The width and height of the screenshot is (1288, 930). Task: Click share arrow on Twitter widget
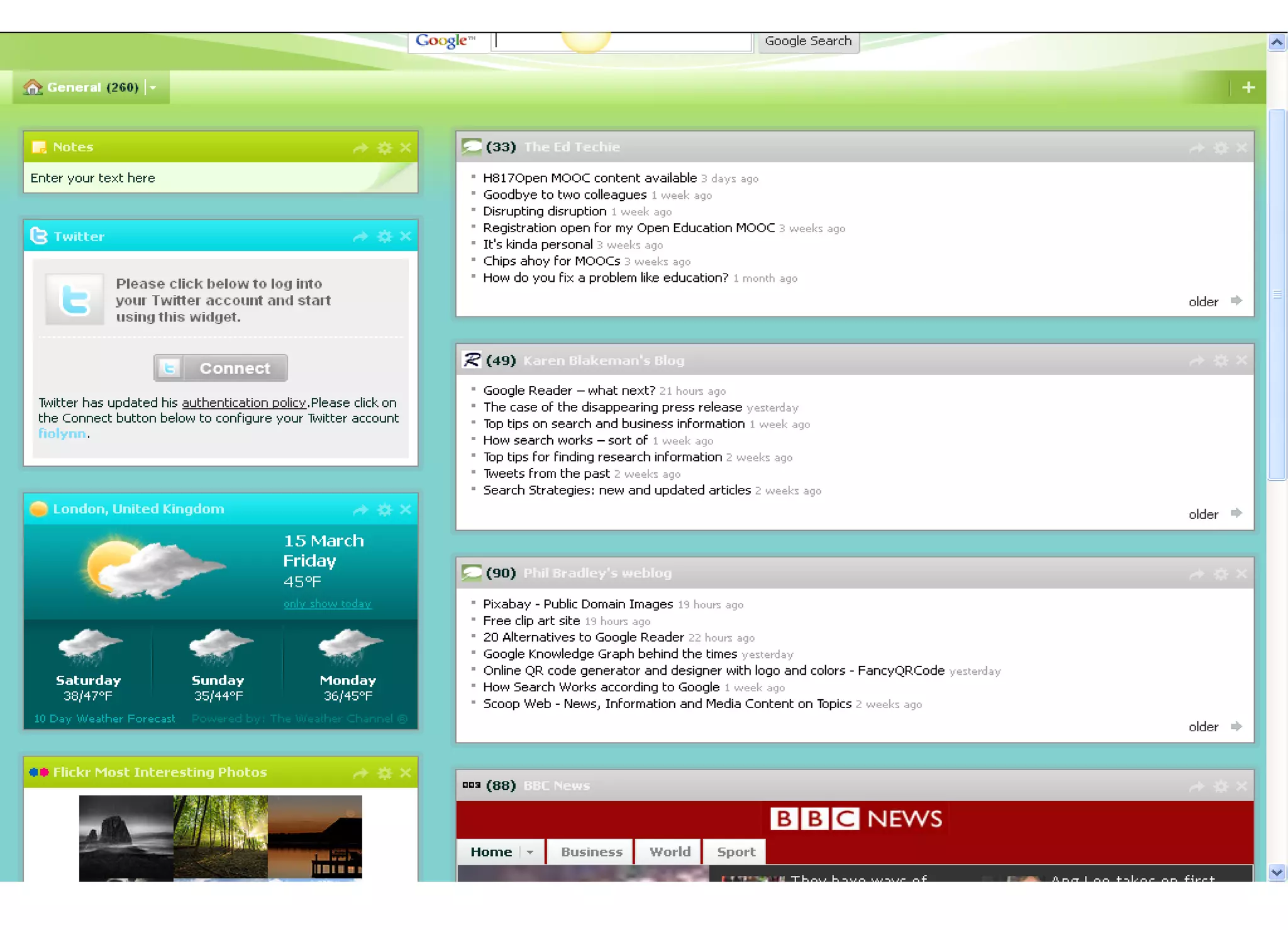(x=360, y=237)
